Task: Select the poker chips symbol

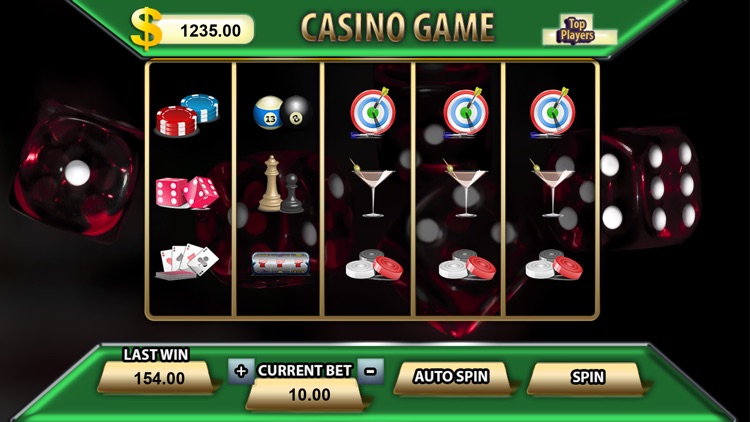Action: point(187,115)
